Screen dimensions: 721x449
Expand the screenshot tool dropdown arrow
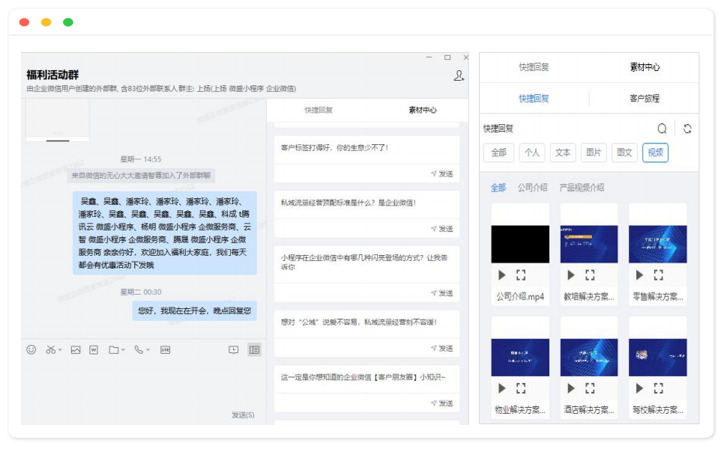click(x=60, y=351)
